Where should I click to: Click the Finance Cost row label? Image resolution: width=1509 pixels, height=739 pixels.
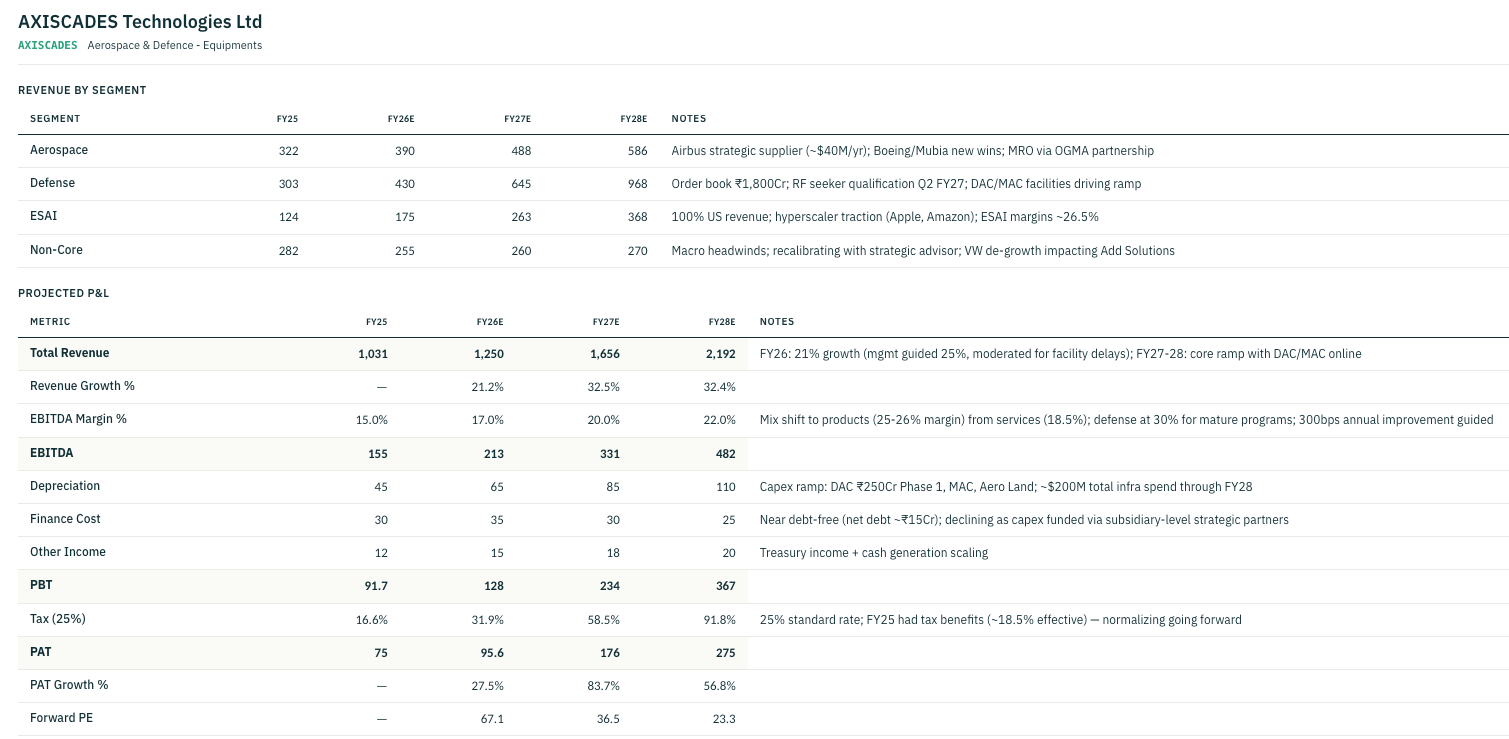coord(65,519)
